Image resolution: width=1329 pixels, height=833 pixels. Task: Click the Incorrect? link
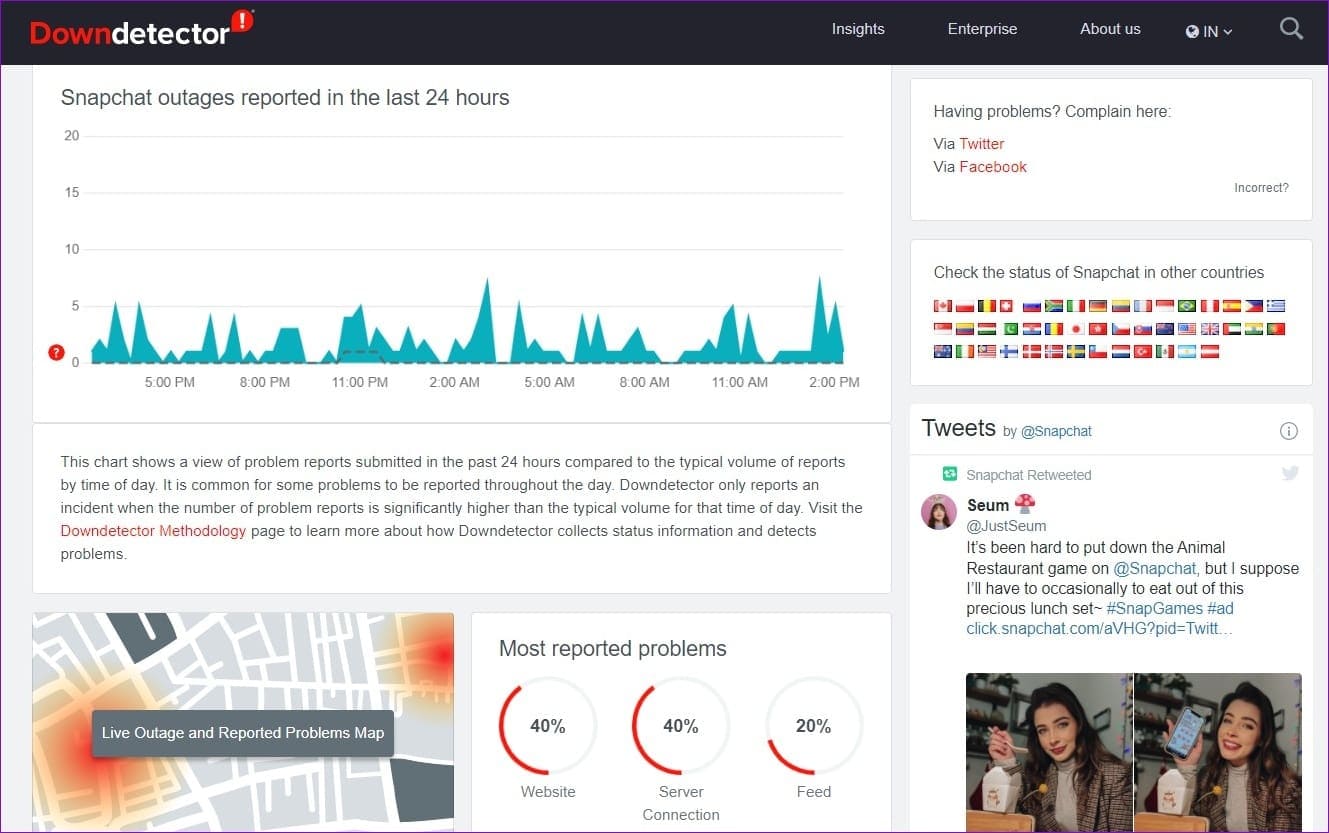click(1261, 188)
